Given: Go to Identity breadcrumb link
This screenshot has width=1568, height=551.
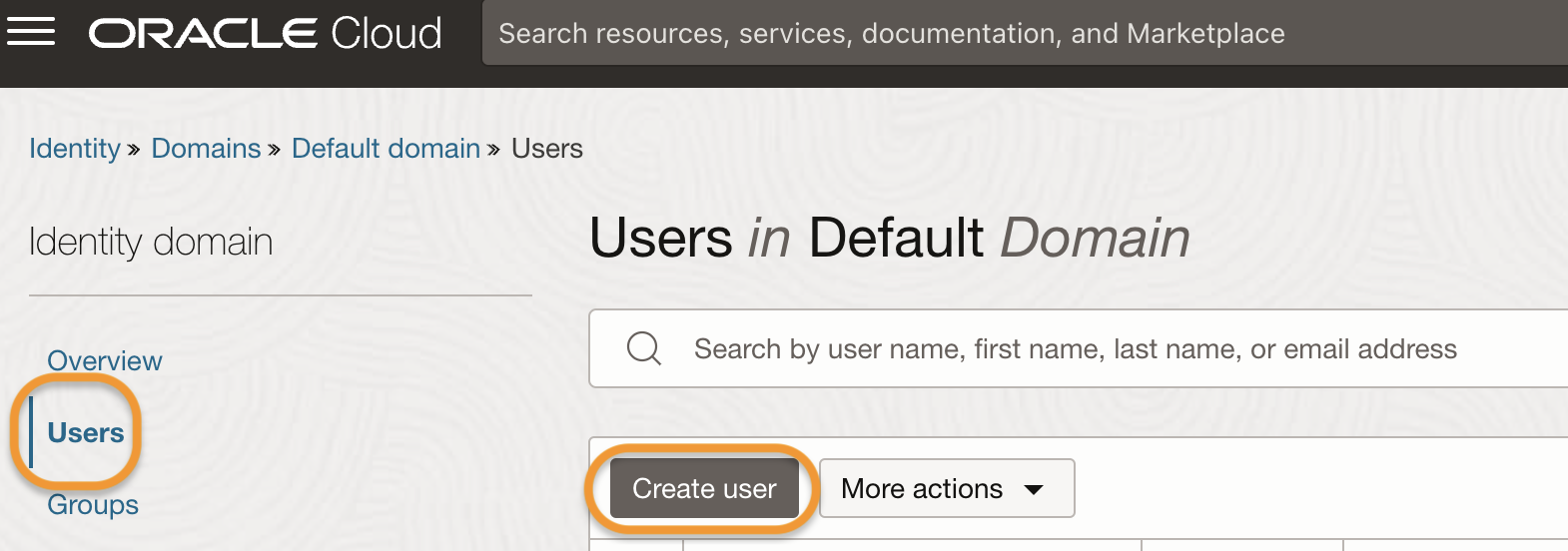Looking at the screenshot, I should [x=75, y=149].
